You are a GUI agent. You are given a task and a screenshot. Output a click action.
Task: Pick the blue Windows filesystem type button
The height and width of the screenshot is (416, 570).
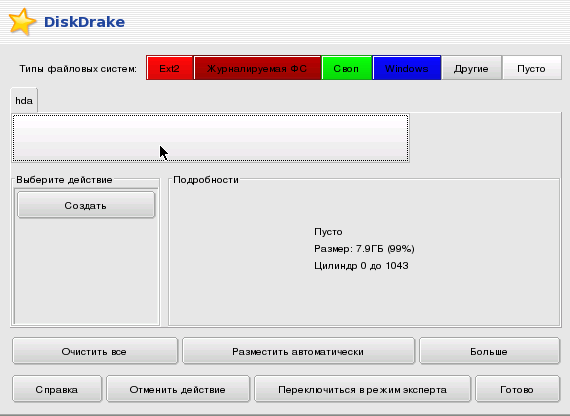(407, 68)
